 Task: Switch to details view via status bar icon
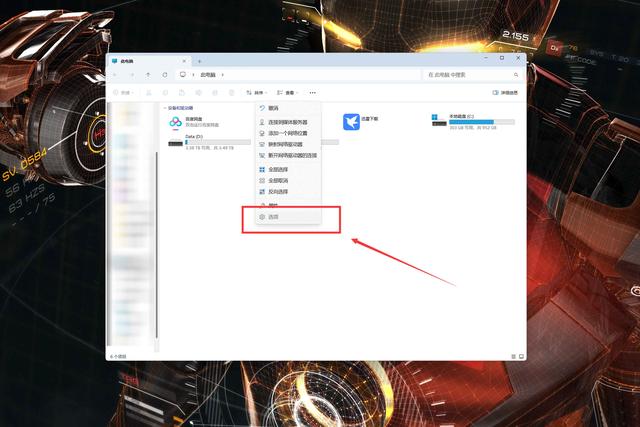[x=513, y=356]
